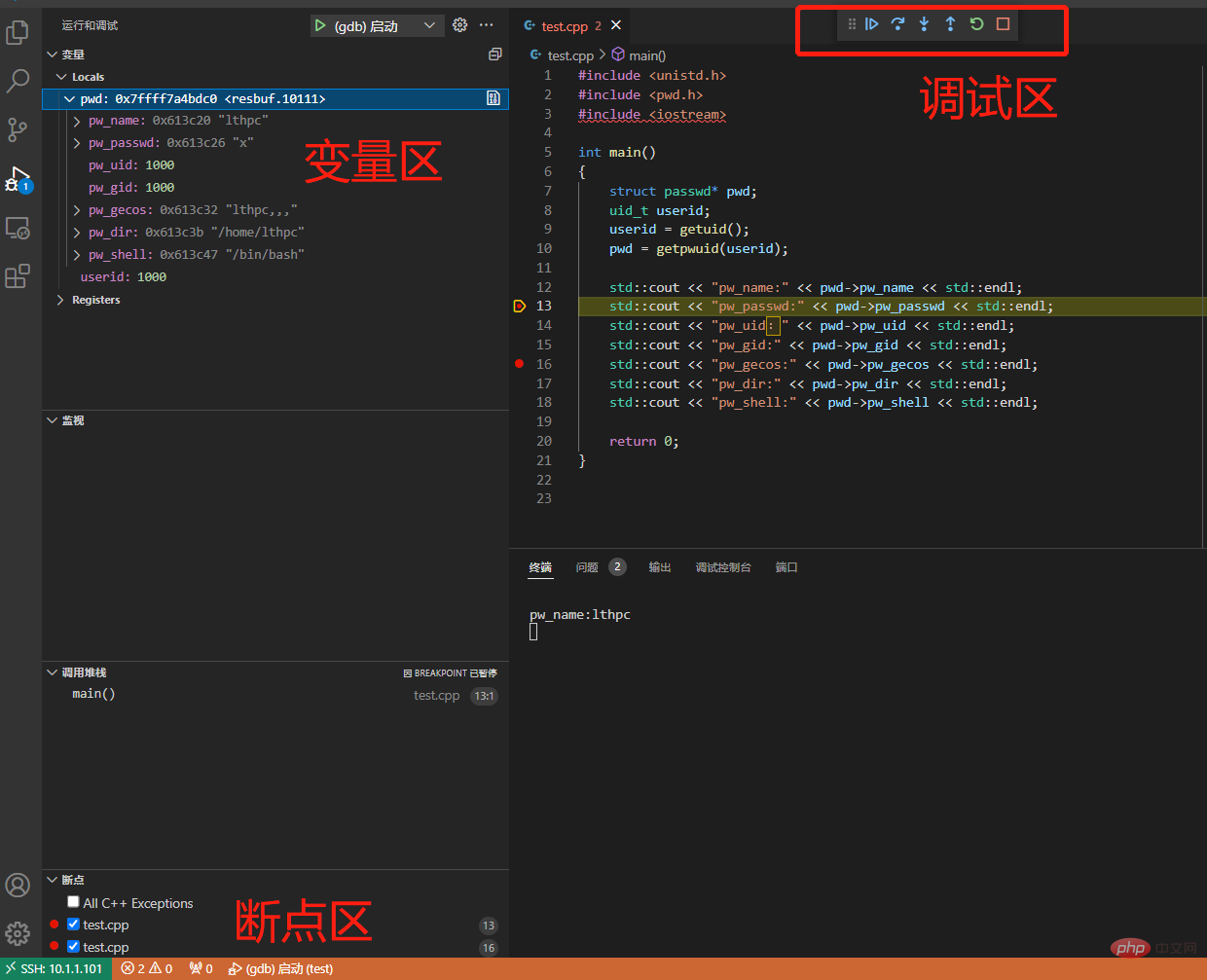The width and height of the screenshot is (1207, 980).
Task: Click the Continue debug button
Action: [871, 24]
